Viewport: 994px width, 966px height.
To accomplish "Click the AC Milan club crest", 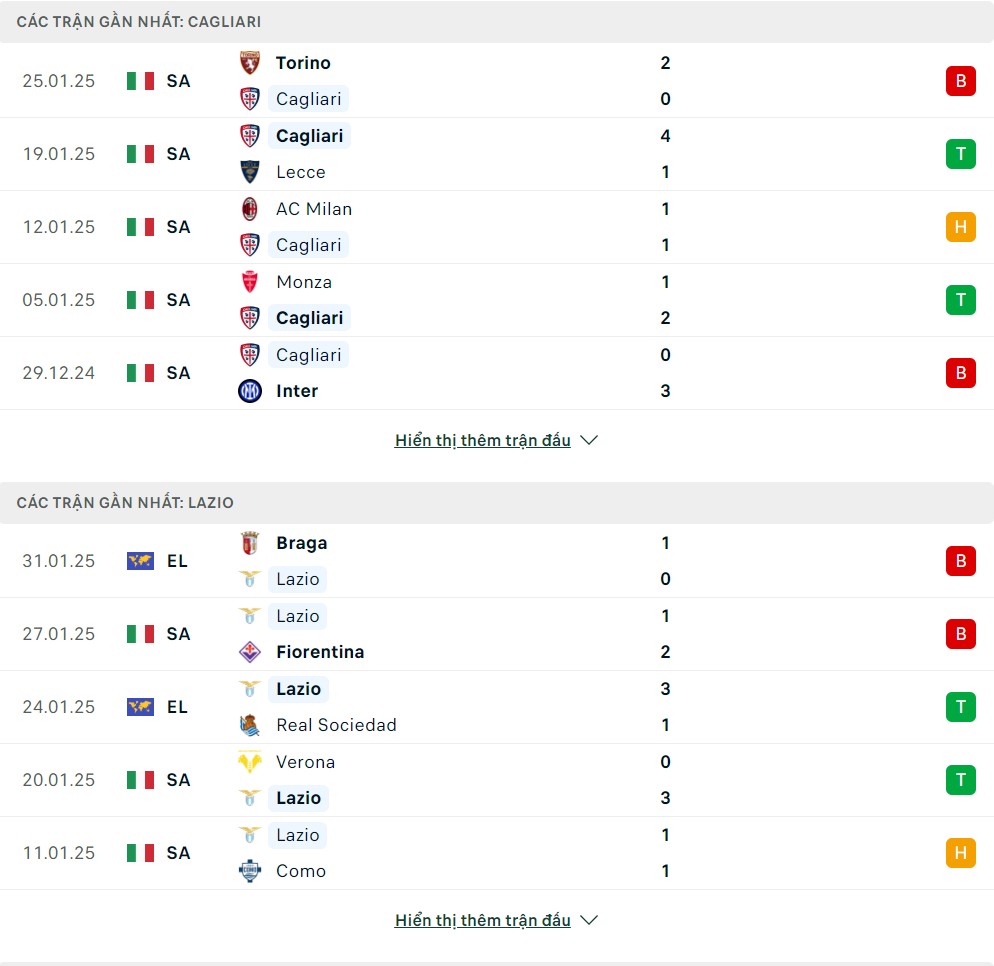I will (250, 209).
